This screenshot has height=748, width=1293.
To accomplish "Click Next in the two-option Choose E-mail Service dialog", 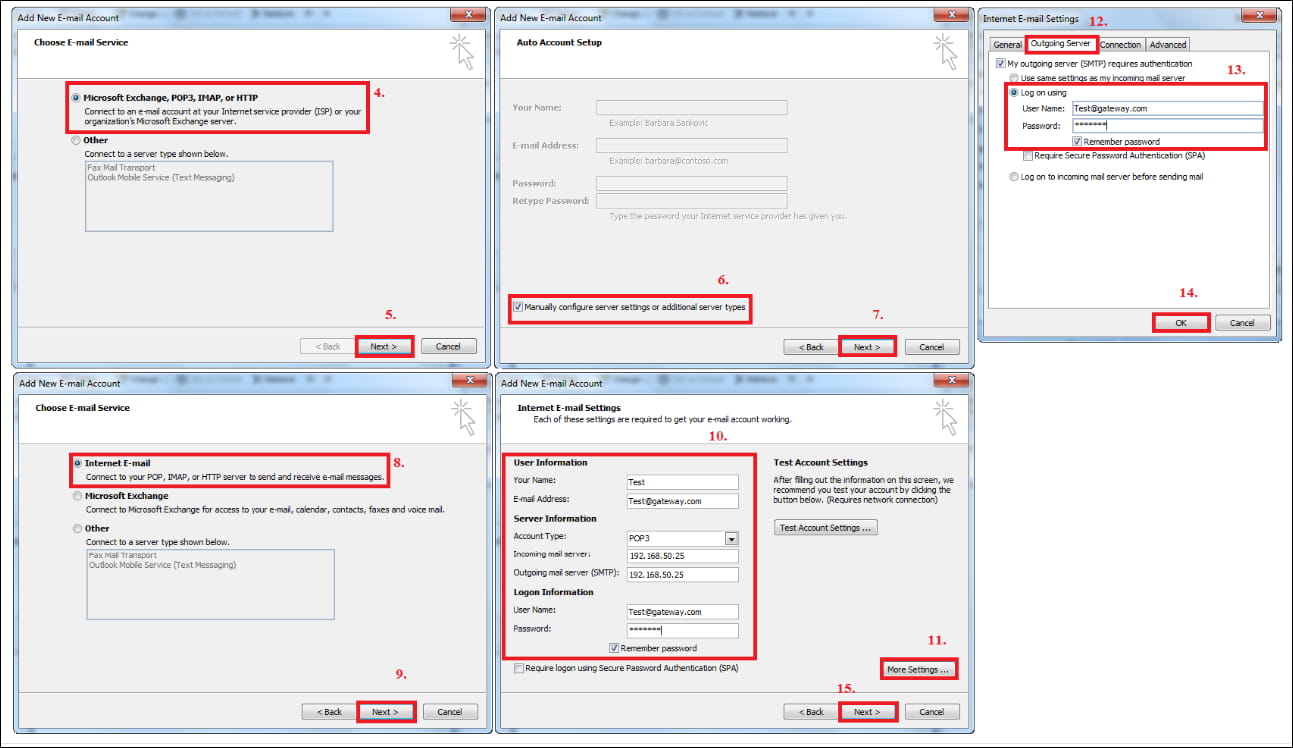I will pos(384,346).
